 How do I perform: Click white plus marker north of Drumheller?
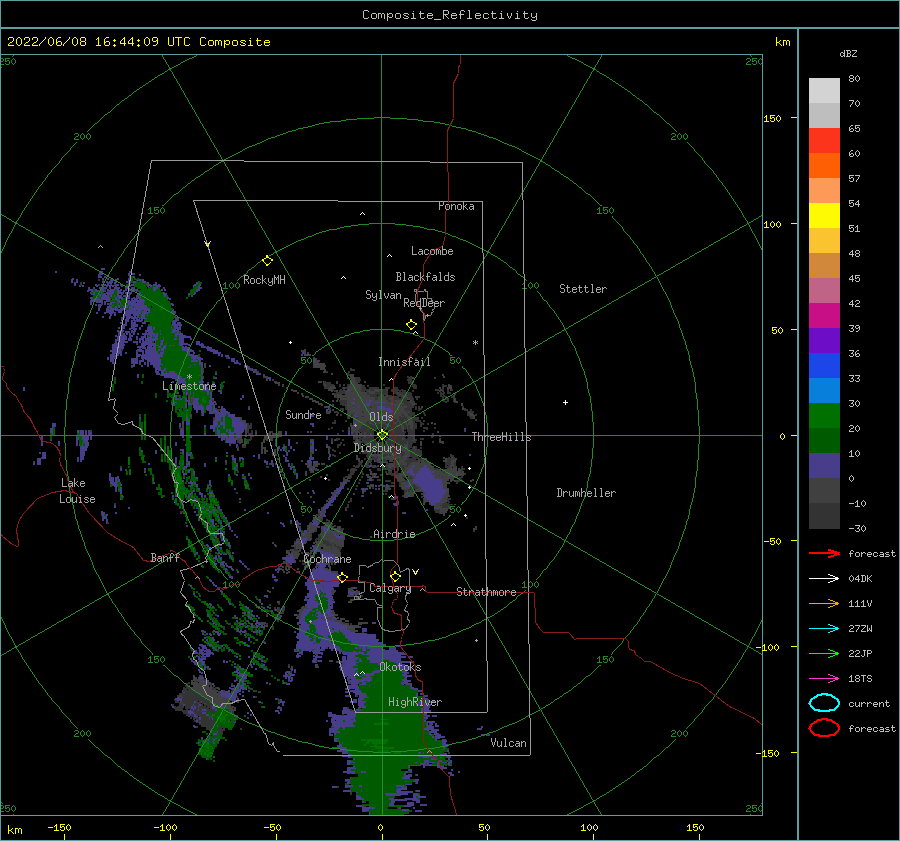(565, 402)
